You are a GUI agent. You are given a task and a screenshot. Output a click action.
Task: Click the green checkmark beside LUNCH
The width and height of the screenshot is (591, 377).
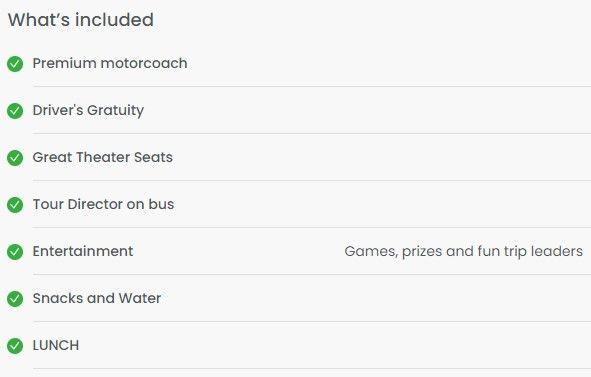coord(15,346)
